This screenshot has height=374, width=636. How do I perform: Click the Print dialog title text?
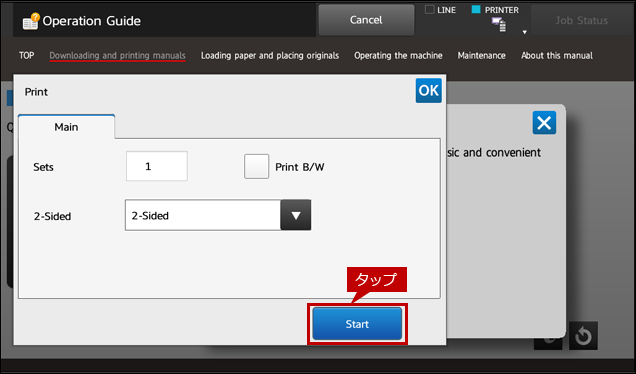point(36,92)
